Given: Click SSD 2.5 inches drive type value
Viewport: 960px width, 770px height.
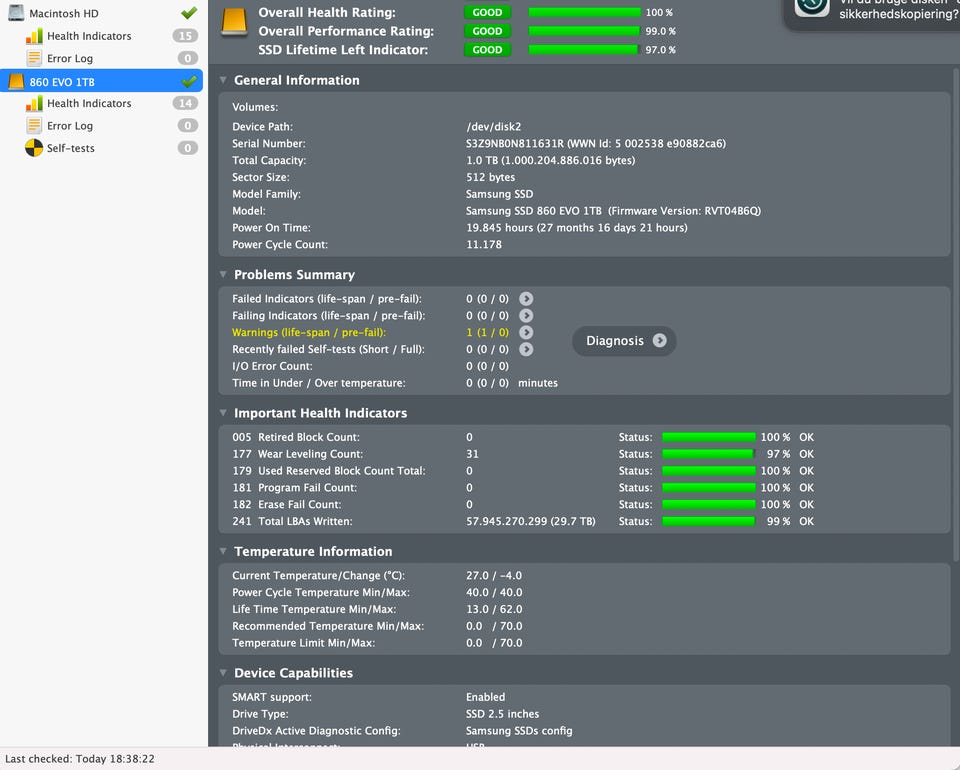Looking at the screenshot, I should coord(503,714).
